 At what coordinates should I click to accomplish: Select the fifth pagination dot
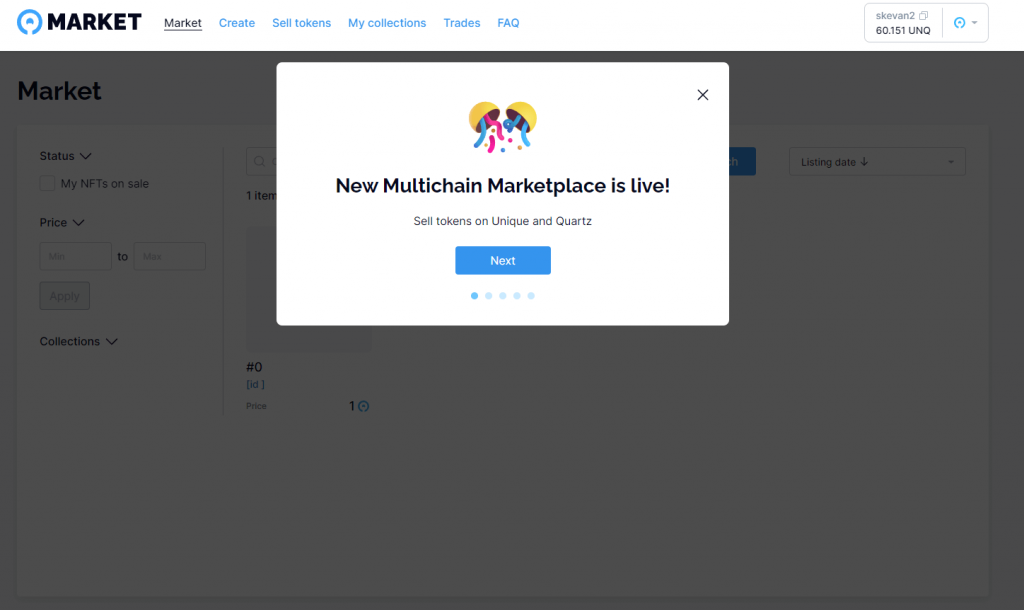[x=531, y=296]
